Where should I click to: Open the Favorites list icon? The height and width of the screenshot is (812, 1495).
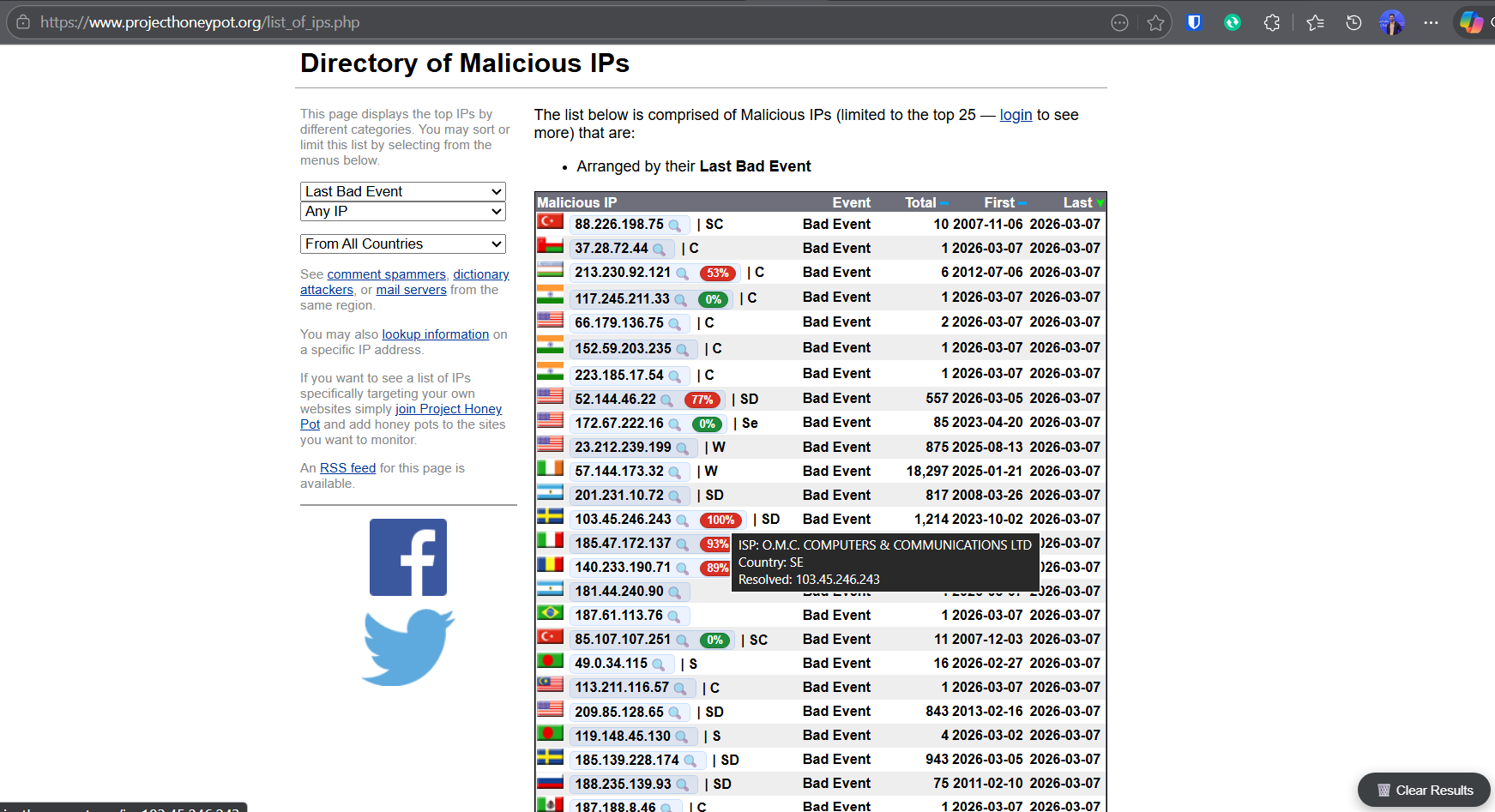(x=1315, y=23)
